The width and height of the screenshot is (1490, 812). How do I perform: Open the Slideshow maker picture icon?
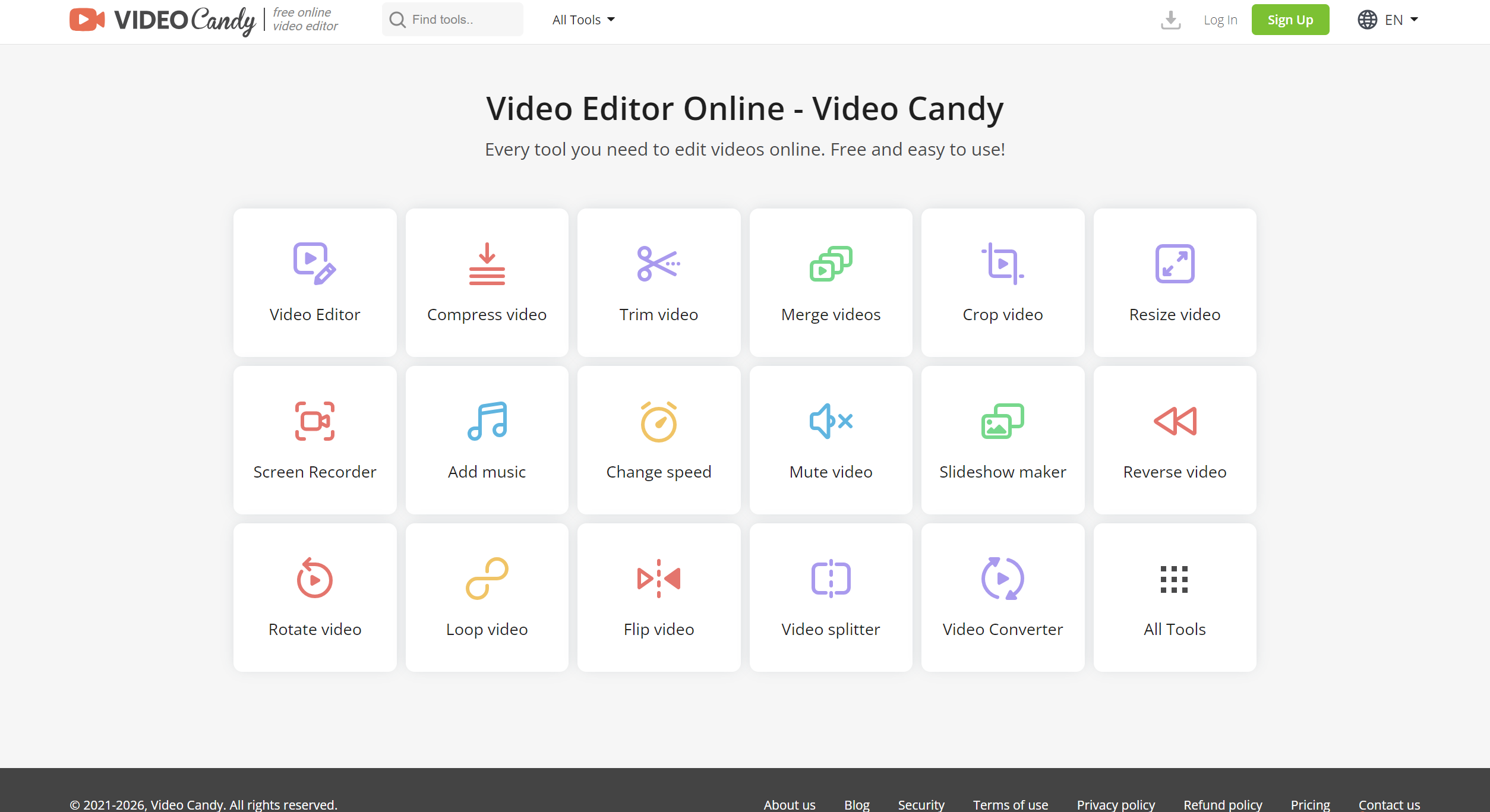click(1002, 421)
